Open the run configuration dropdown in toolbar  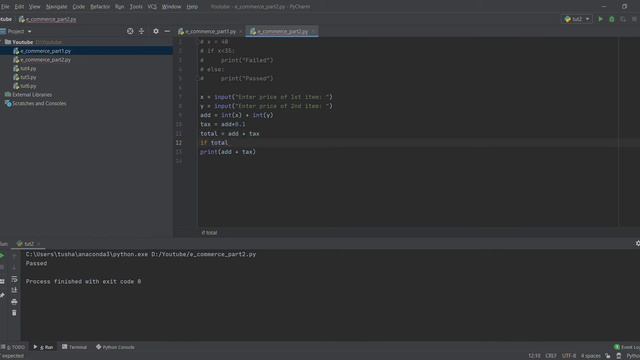point(577,19)
